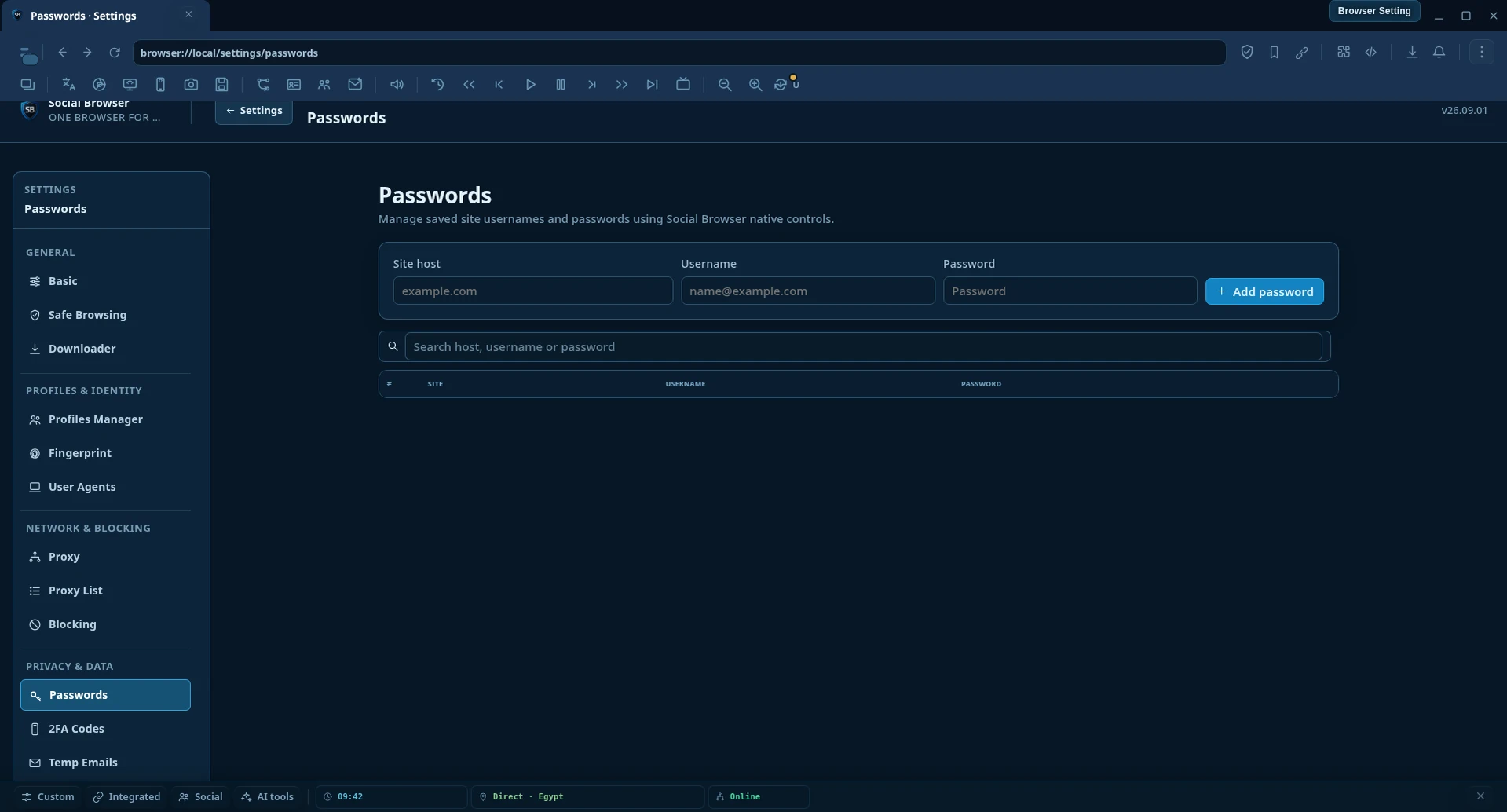Open the Downloader settings page
Screen dimensions: 1507x812
[105, 349]
